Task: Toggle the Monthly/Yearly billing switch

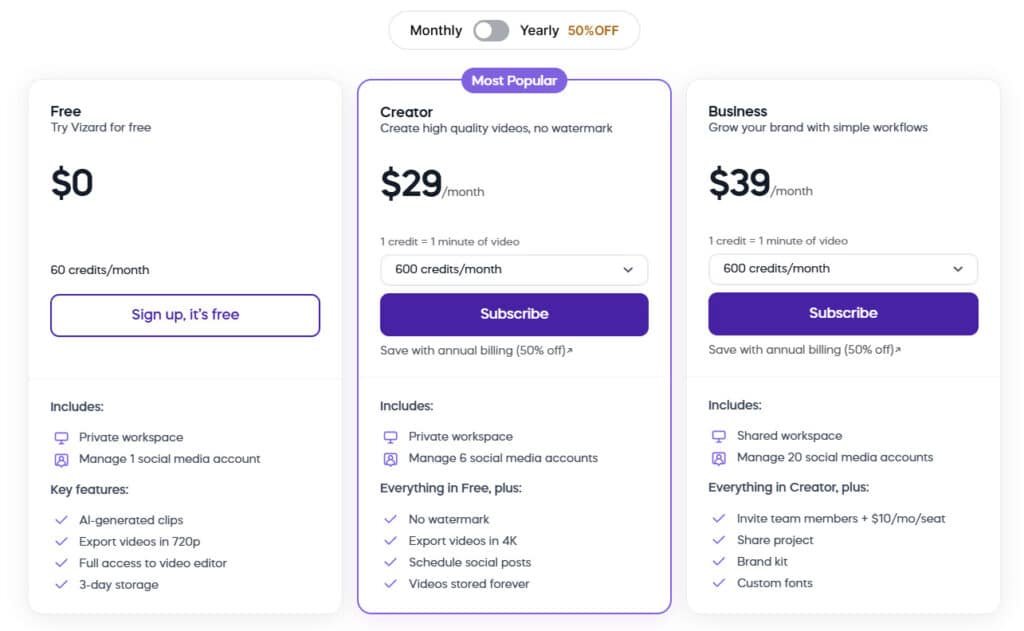Action: tap(491, 31)
